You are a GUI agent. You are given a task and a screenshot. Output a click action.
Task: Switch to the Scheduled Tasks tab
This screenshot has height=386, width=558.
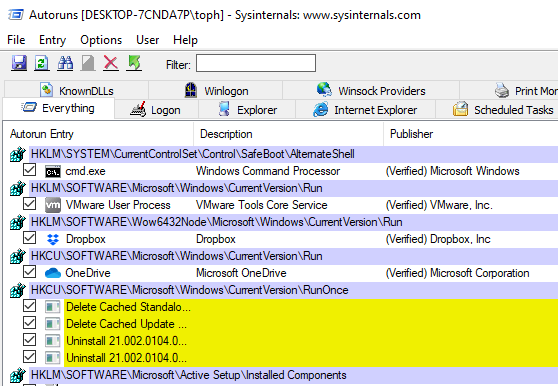tap(503, 110)
